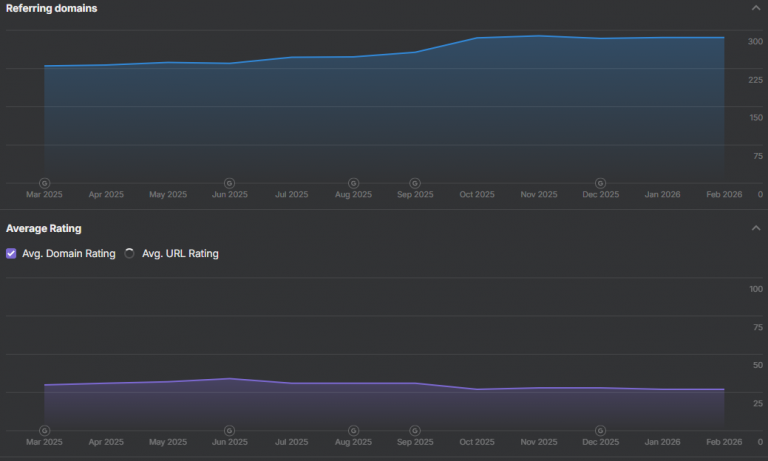Viewport: 768px width, 461px height.
Task: Click the 300 value on Referring domains axis
Action: pos(755,42)
